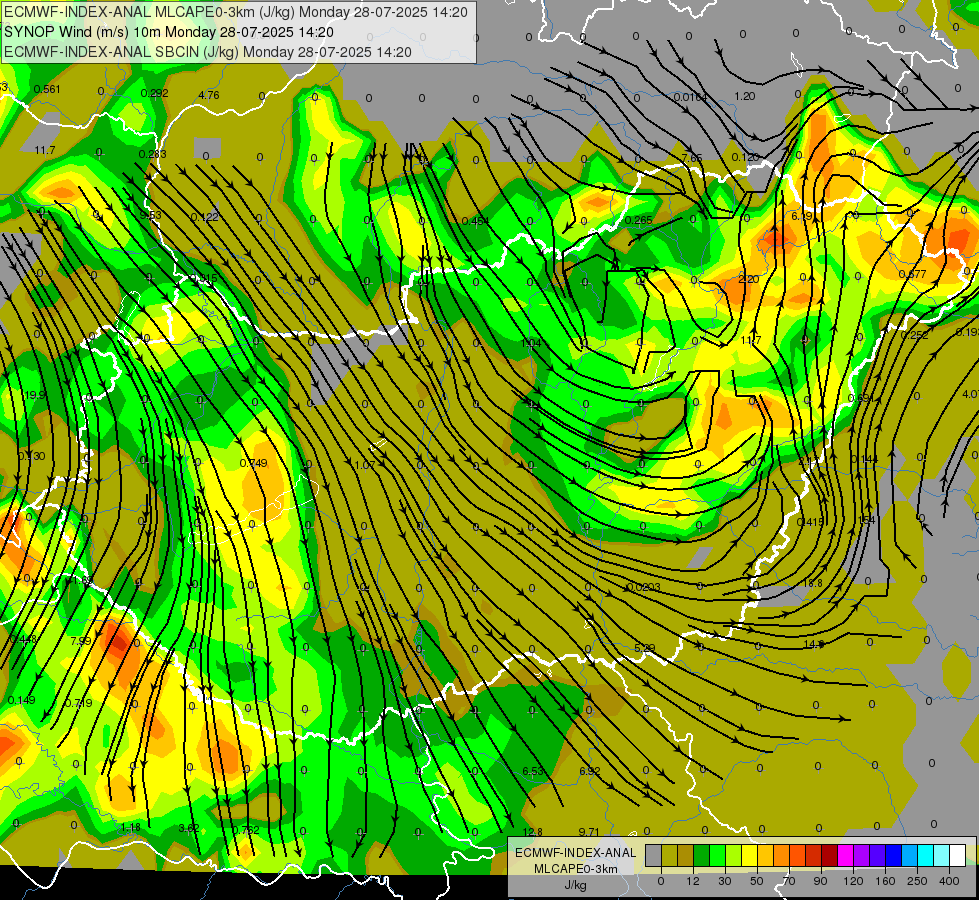Viewport: 979px width, 900px height.
Task: Click the '0.719' value on the map
Action: pos(79,703)
